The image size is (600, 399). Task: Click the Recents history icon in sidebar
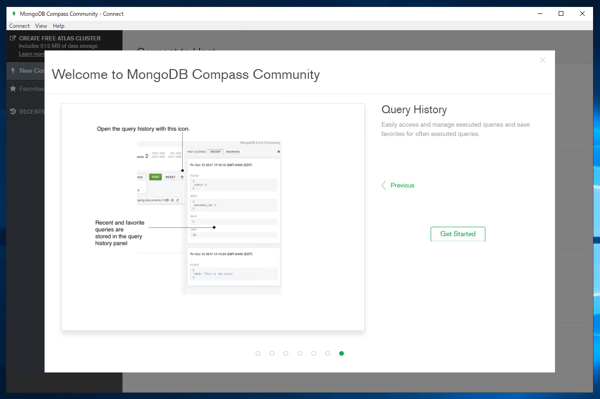coord(13,111)
